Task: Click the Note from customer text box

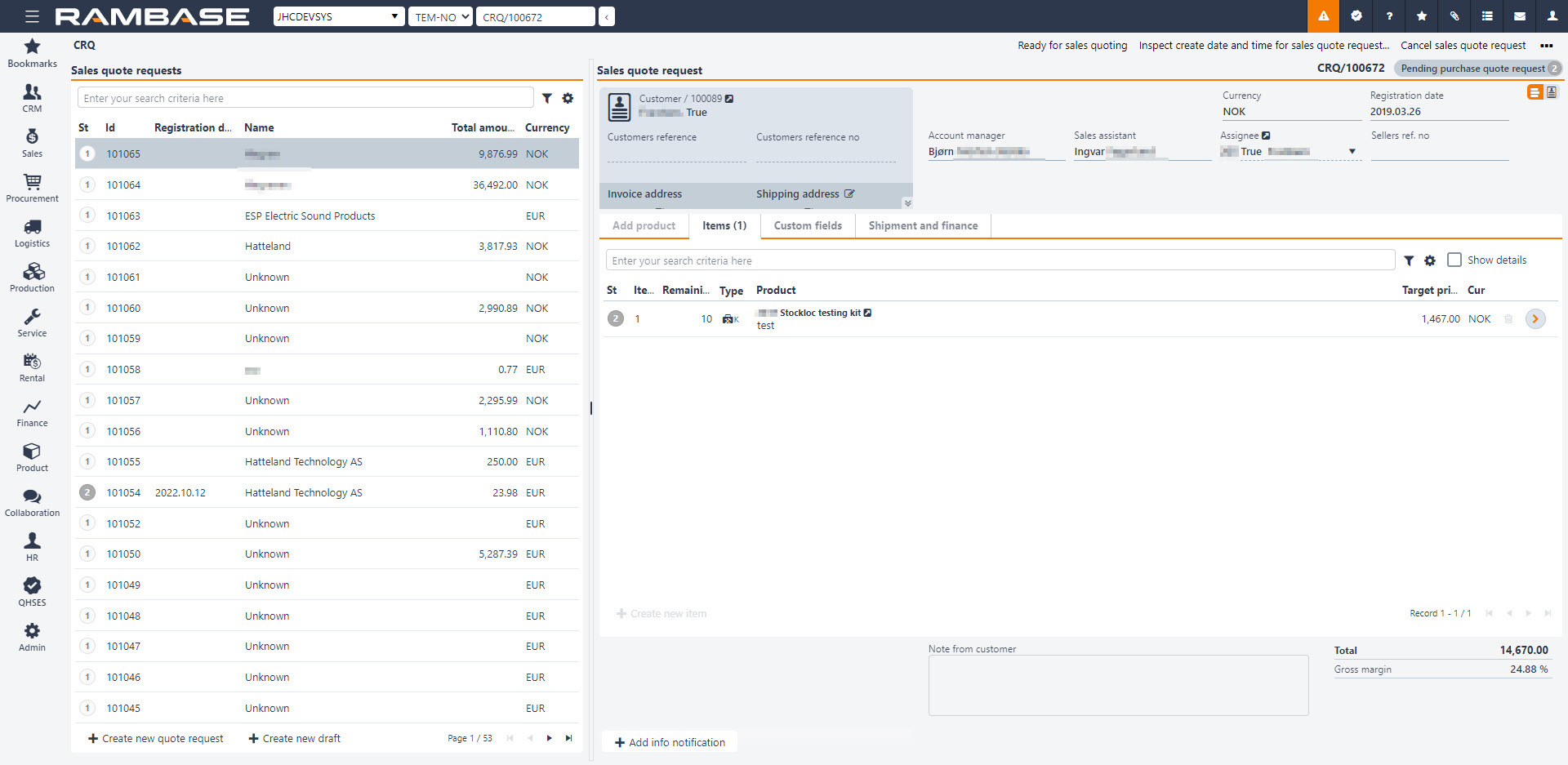Action: pyautogui.click(x=1118, y=686)
